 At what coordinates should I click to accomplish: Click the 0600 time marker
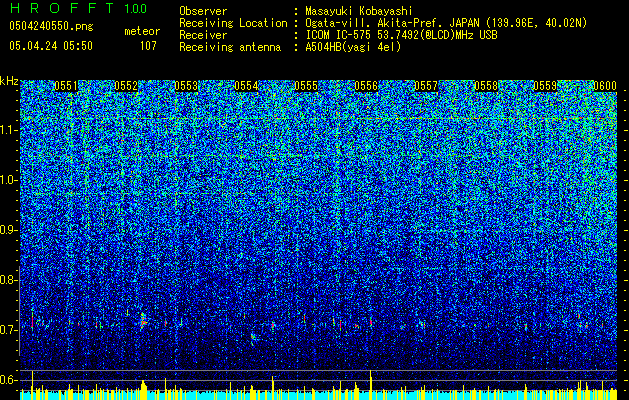pos(605,86)
